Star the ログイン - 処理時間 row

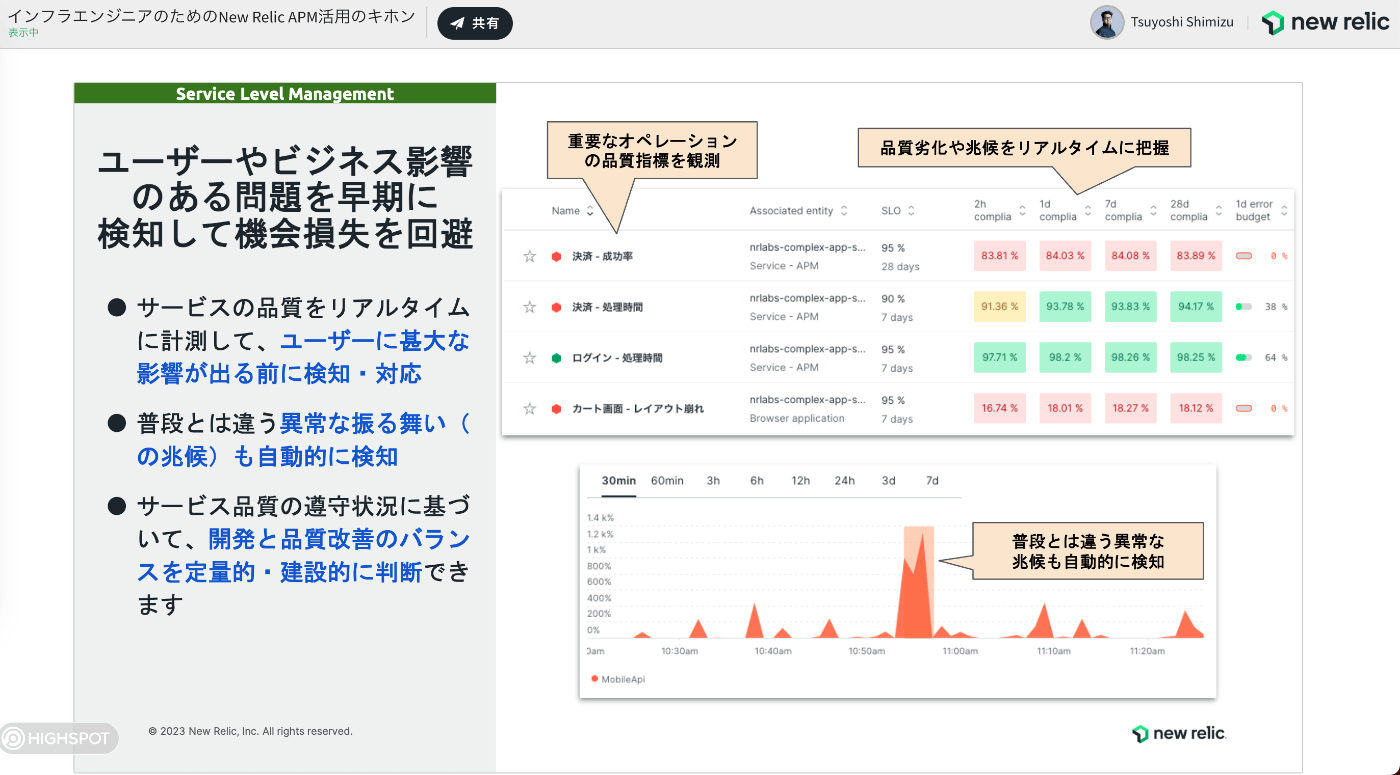(x=530, y=358)
